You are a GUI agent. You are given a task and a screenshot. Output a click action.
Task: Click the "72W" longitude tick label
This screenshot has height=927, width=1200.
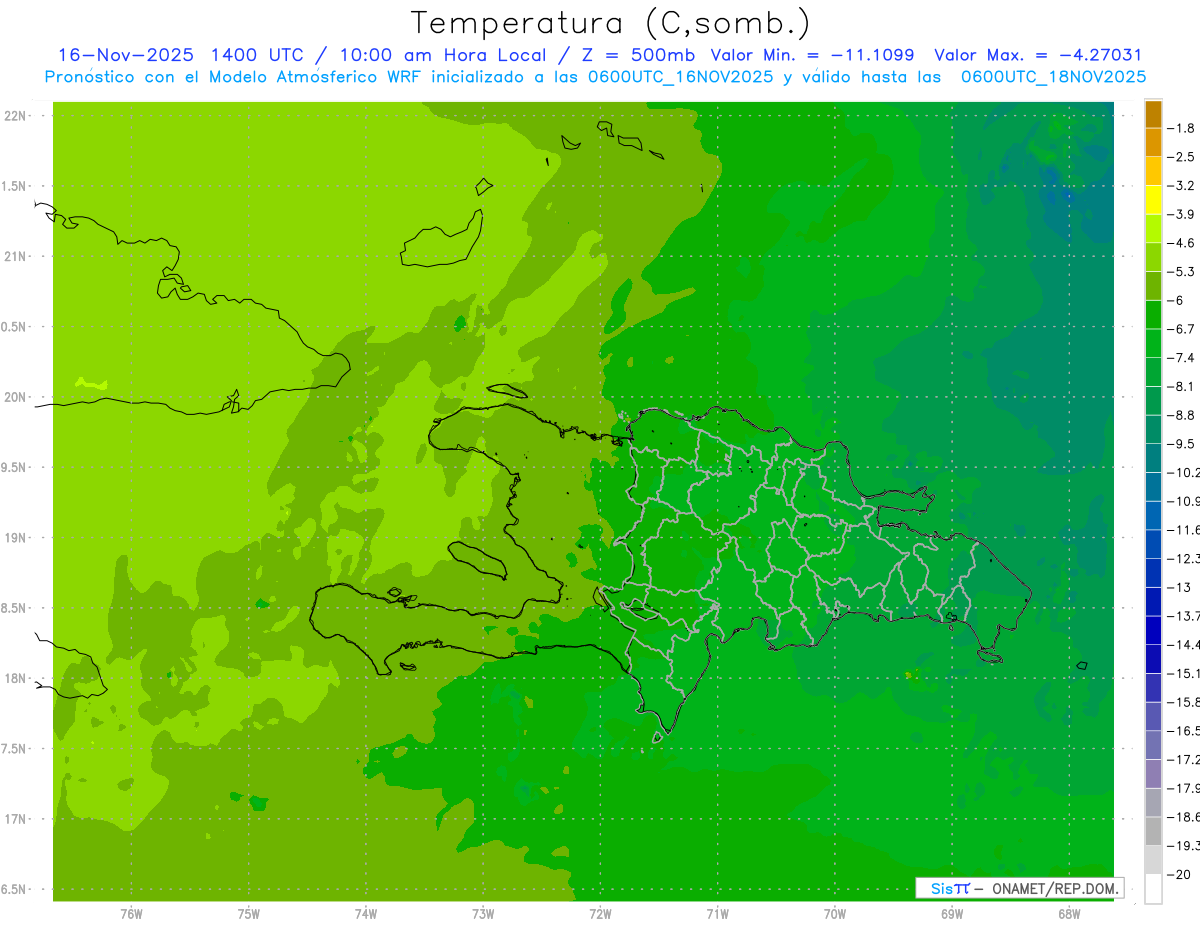coord(601,914)
